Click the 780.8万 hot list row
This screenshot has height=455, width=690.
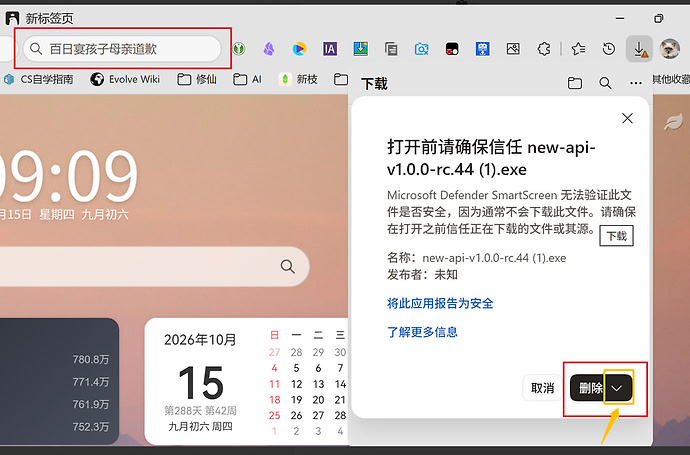point(59,360)
